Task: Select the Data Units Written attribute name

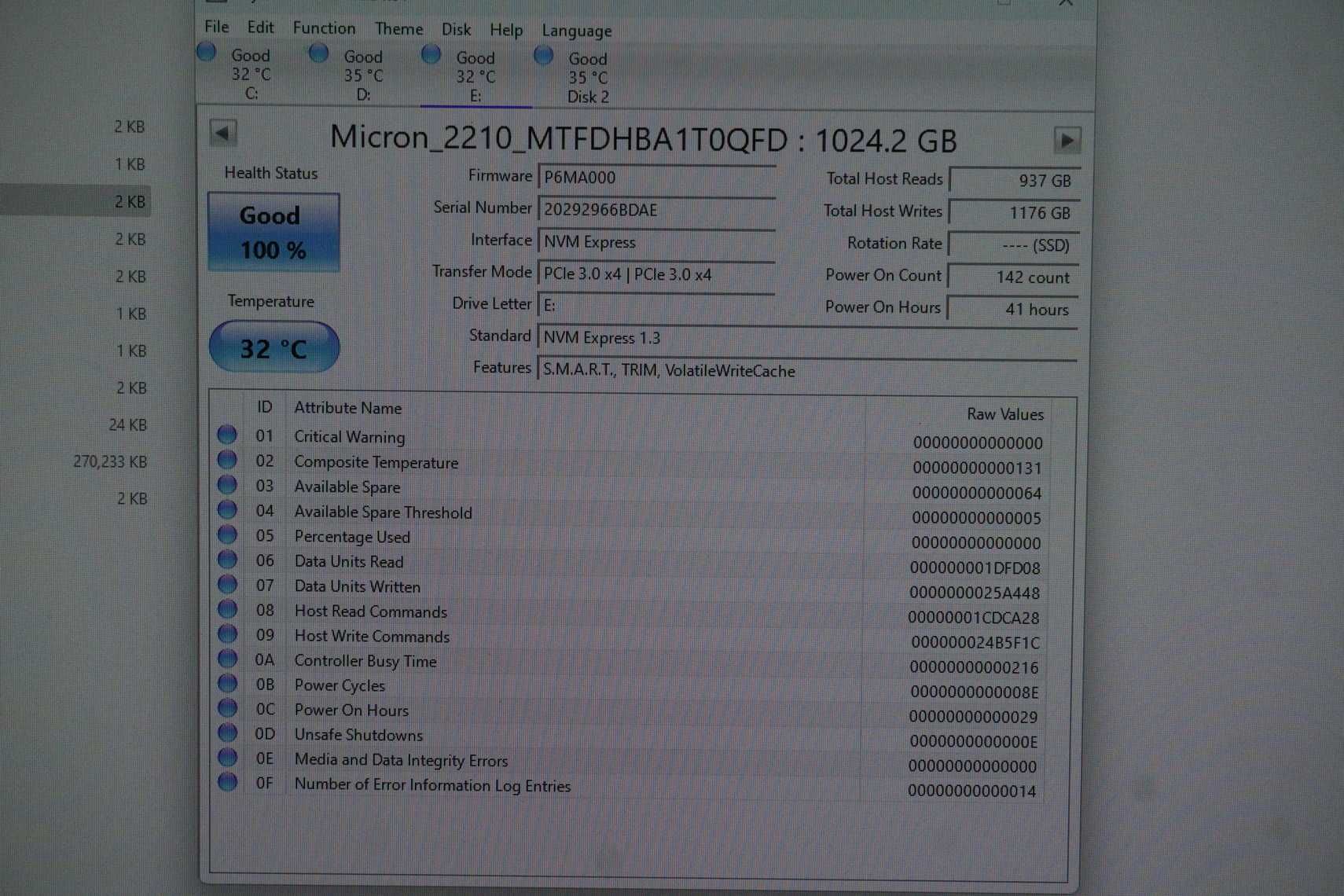Action: (357, 586)
